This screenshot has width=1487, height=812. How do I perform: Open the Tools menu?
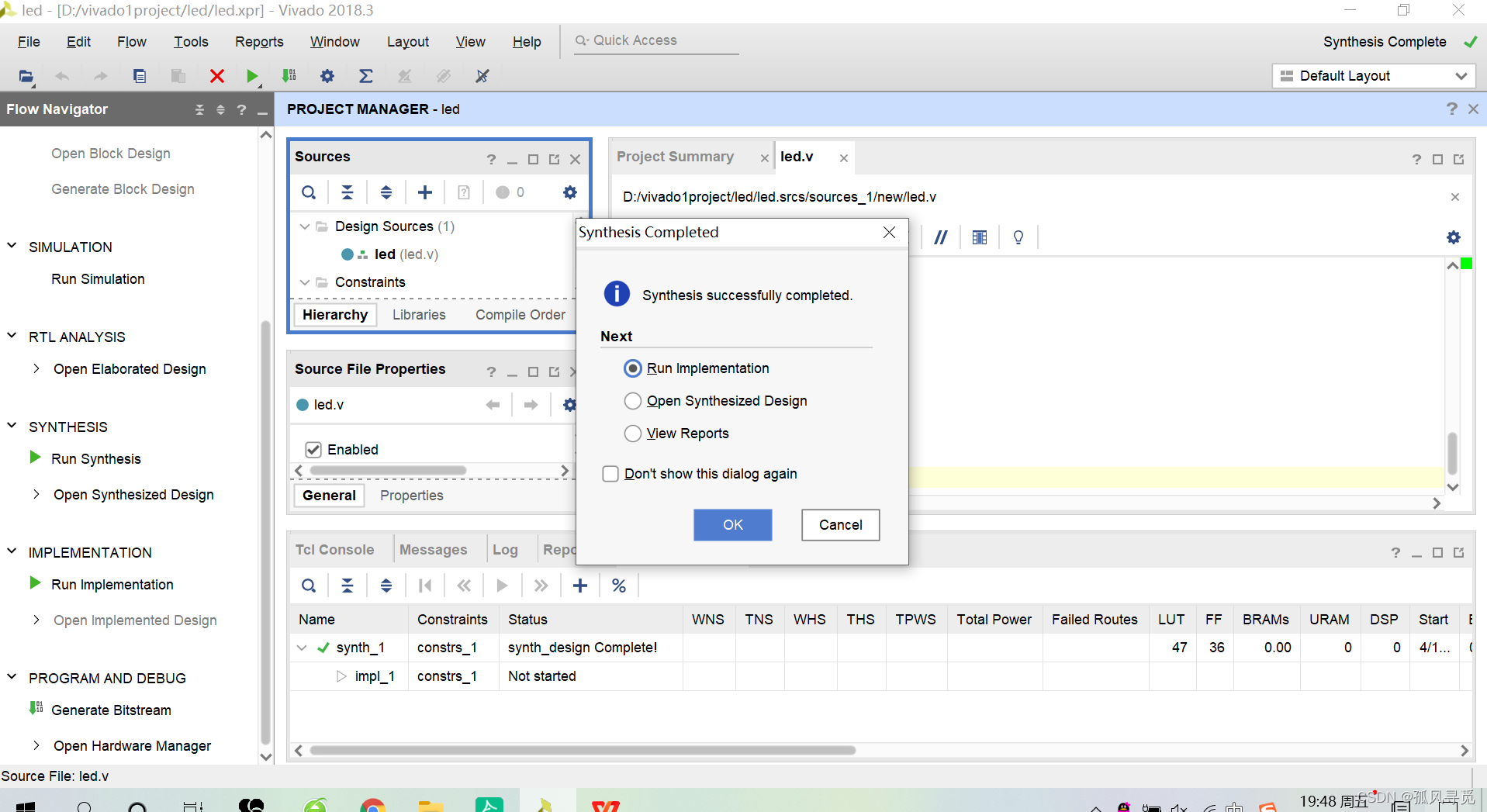(x=191, y=42)
